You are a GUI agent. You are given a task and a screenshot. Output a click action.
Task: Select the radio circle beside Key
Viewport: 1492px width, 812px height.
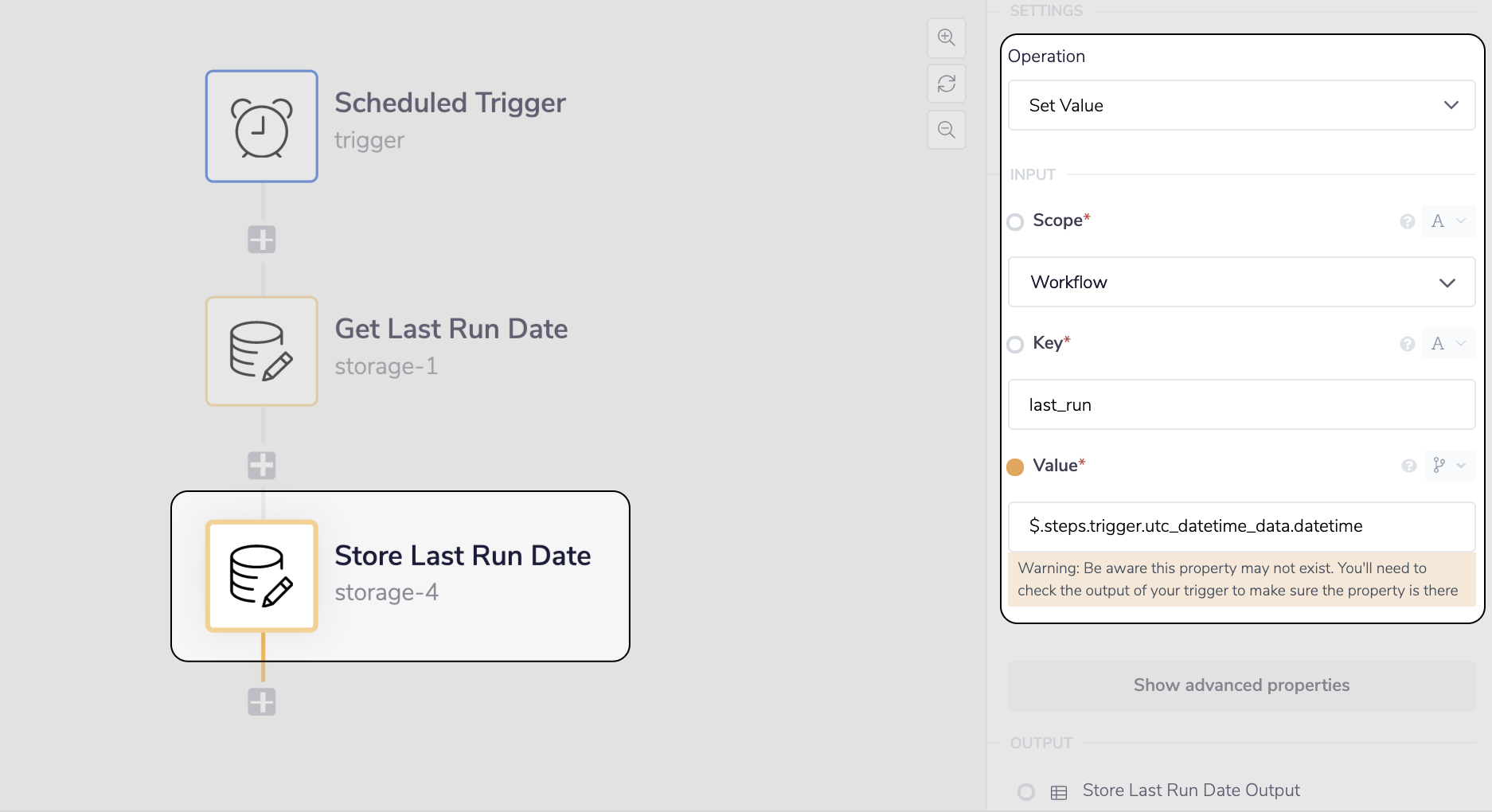[1015, 344]
